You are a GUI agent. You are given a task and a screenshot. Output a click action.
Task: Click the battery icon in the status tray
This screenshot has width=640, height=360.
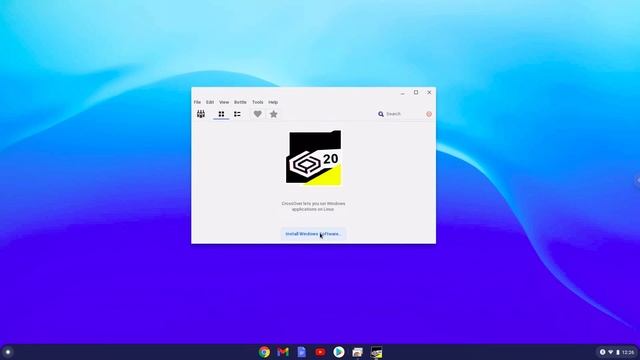618,352
